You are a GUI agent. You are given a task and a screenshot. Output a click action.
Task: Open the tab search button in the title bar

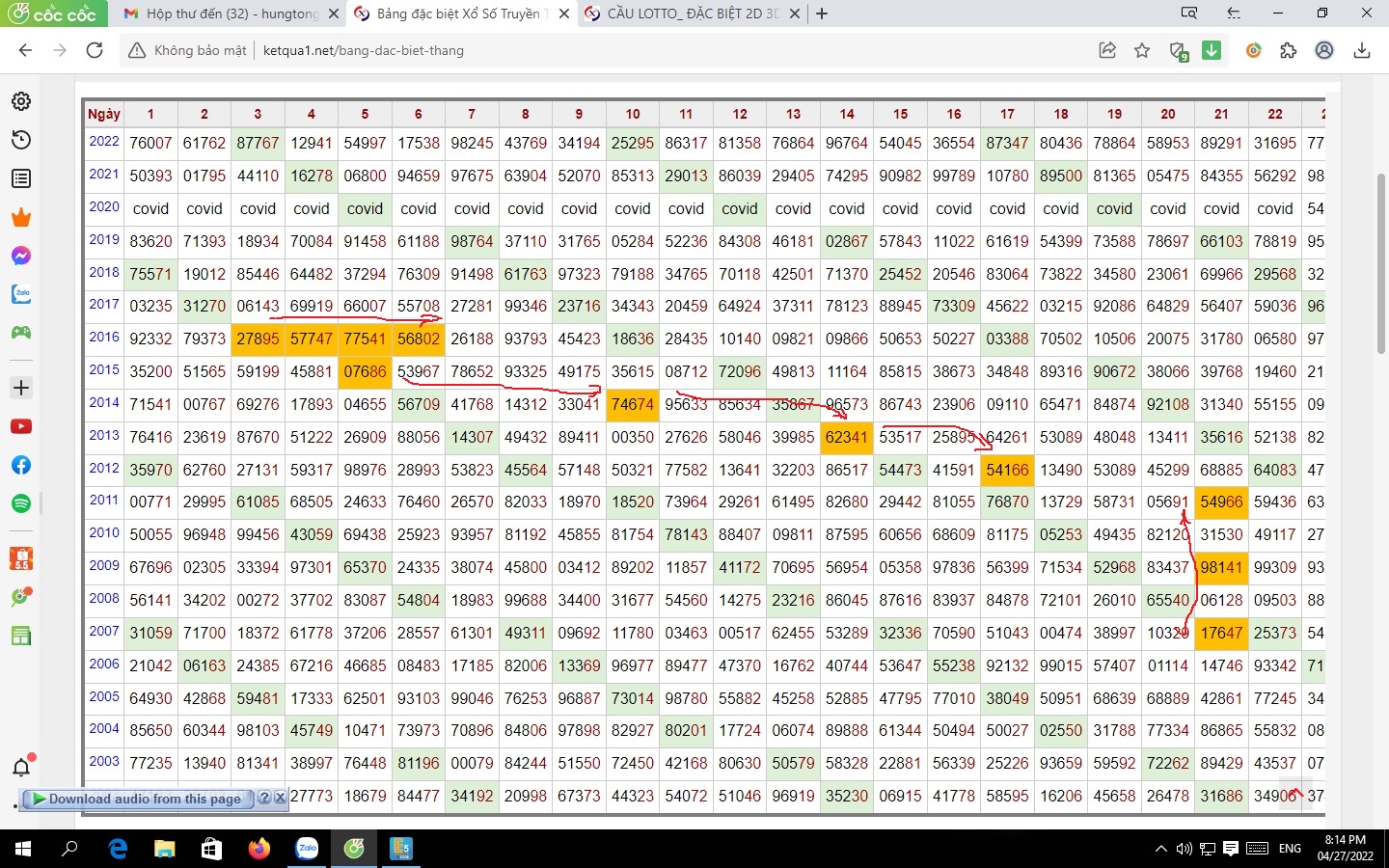point(1189,14)
